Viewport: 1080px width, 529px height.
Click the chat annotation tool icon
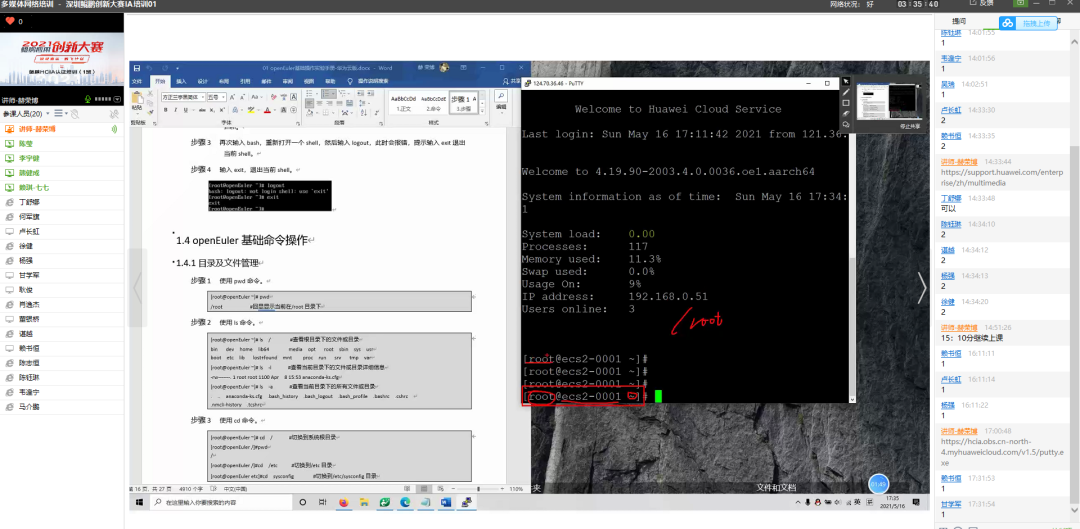[846, 125]
